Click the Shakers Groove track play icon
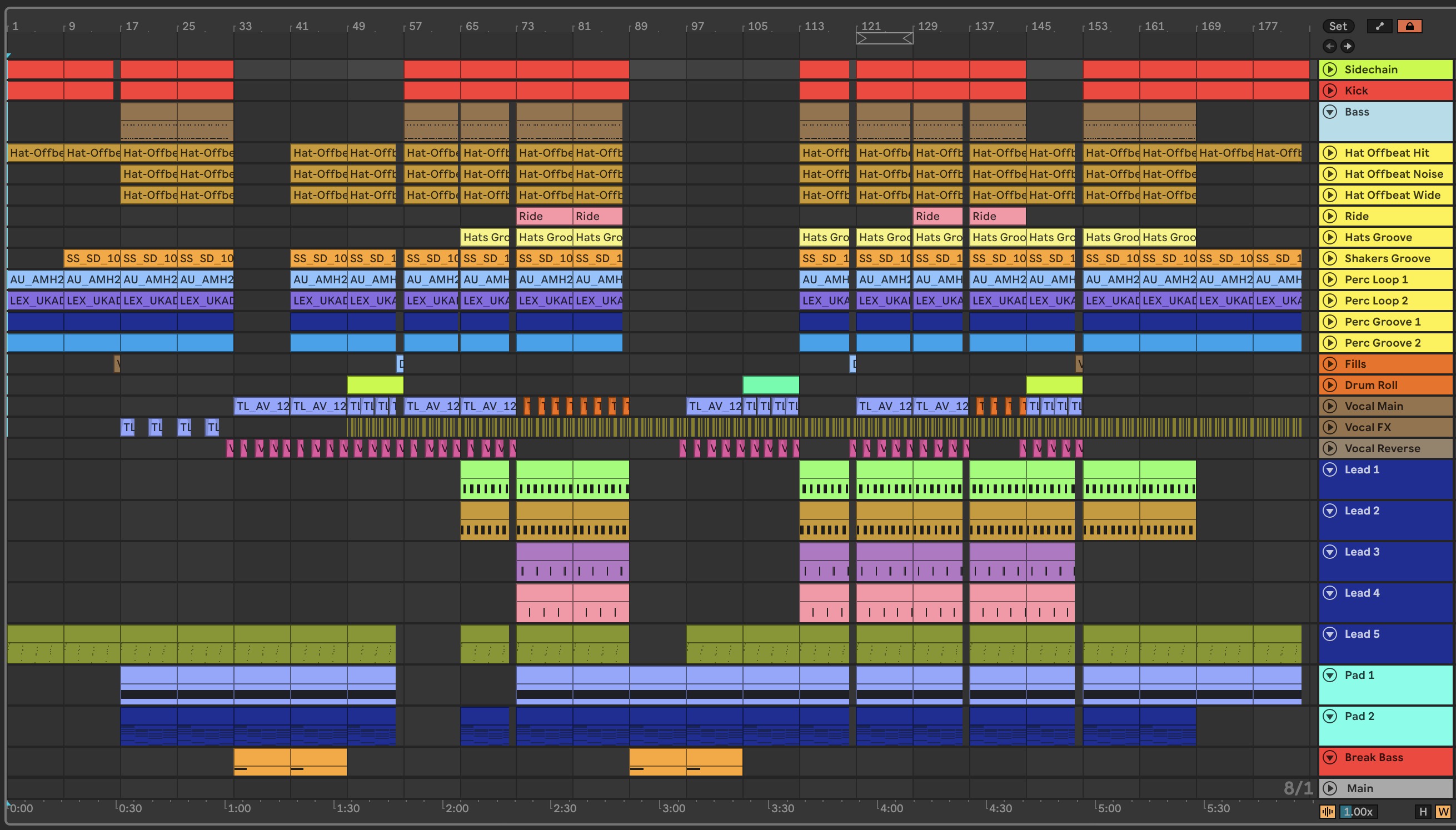Image resolution: width=1456 pixels, height=830 pixels. pos(1330,258)
